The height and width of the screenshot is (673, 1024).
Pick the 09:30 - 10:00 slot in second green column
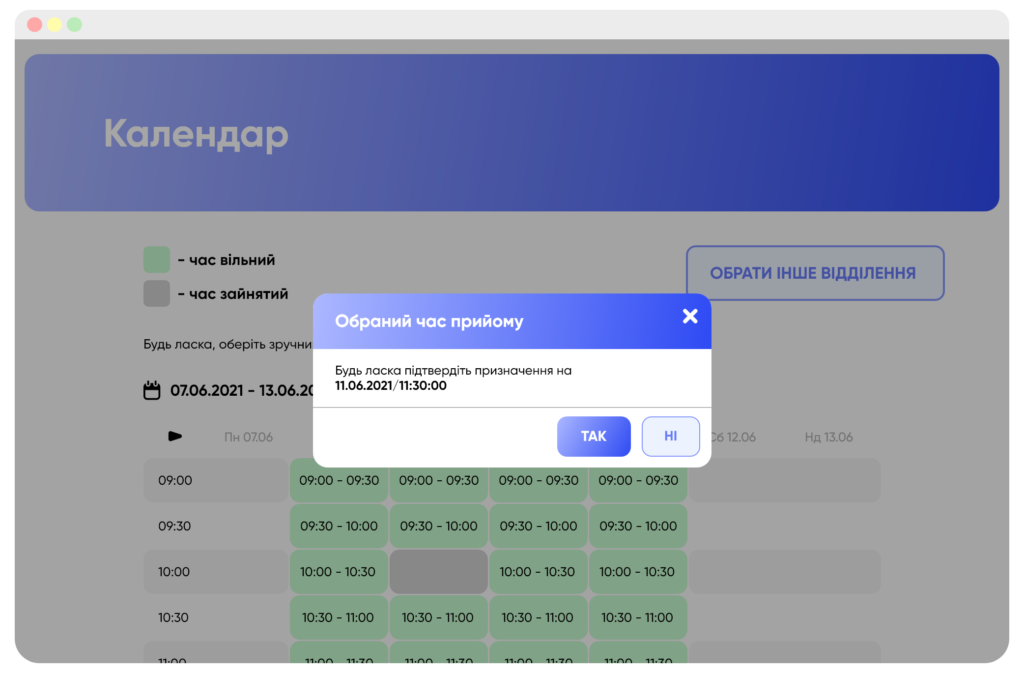pyautogui.click(x=438, y=526)
